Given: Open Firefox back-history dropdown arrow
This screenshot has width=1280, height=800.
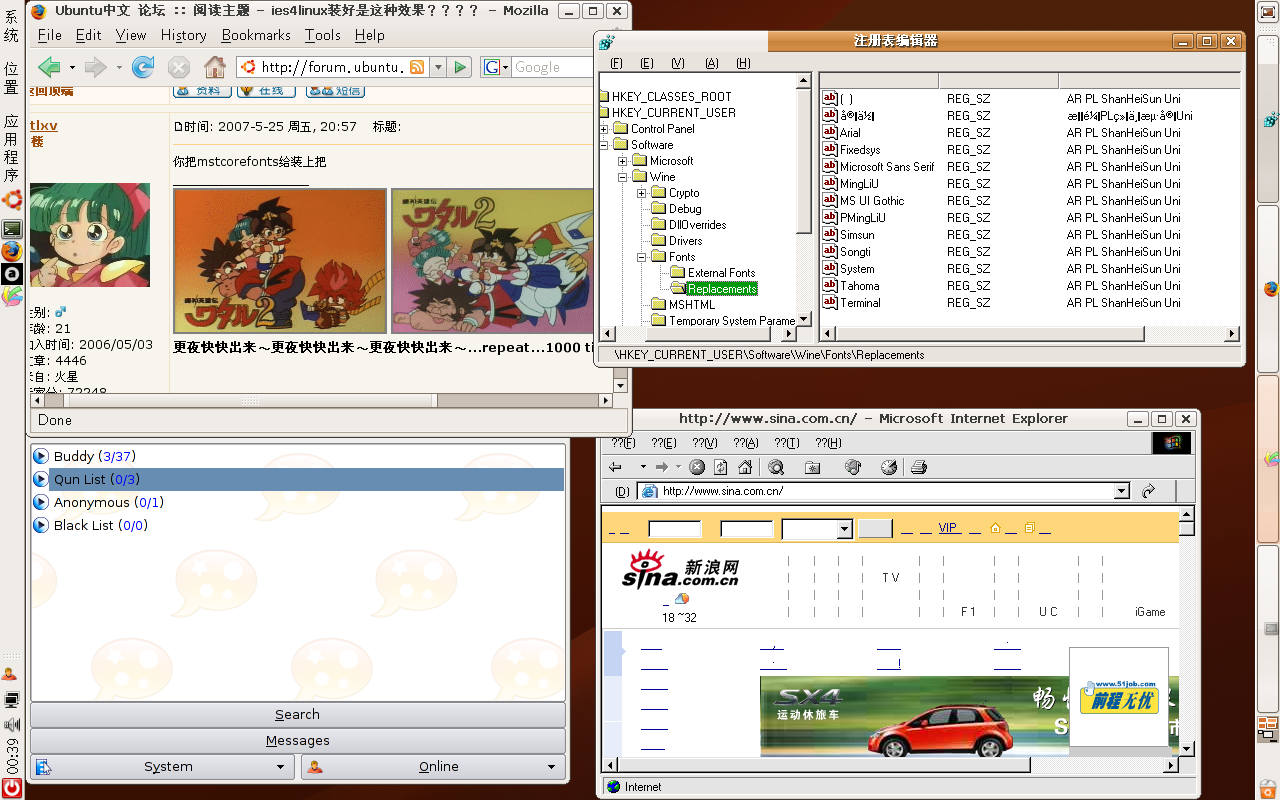Looking at the screenshot, I should tap(72, 68).
